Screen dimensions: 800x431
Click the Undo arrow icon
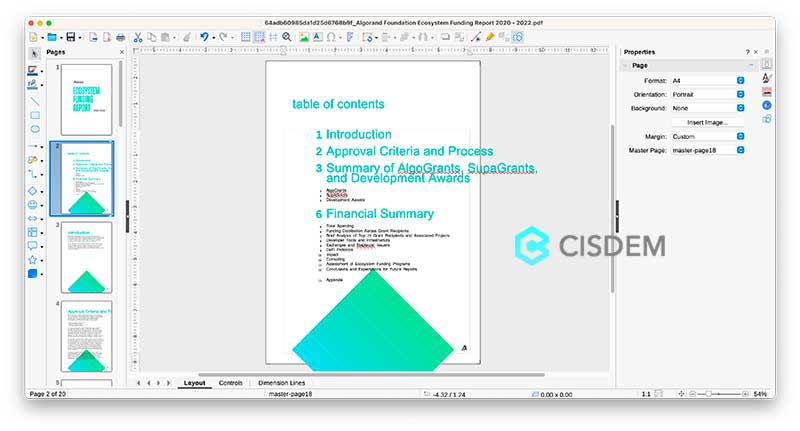(x=204, y=37)
